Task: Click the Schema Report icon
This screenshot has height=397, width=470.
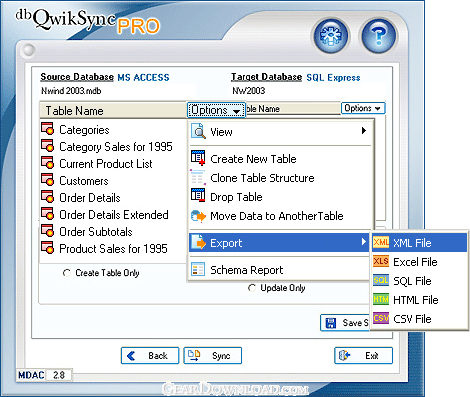Action: coord(198,269)
